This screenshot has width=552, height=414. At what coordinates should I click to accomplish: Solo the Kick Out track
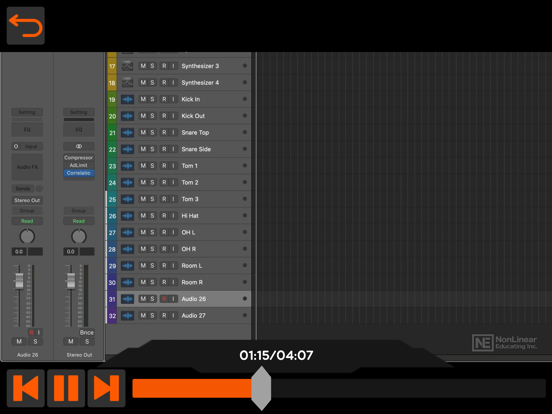click(152, 116)
